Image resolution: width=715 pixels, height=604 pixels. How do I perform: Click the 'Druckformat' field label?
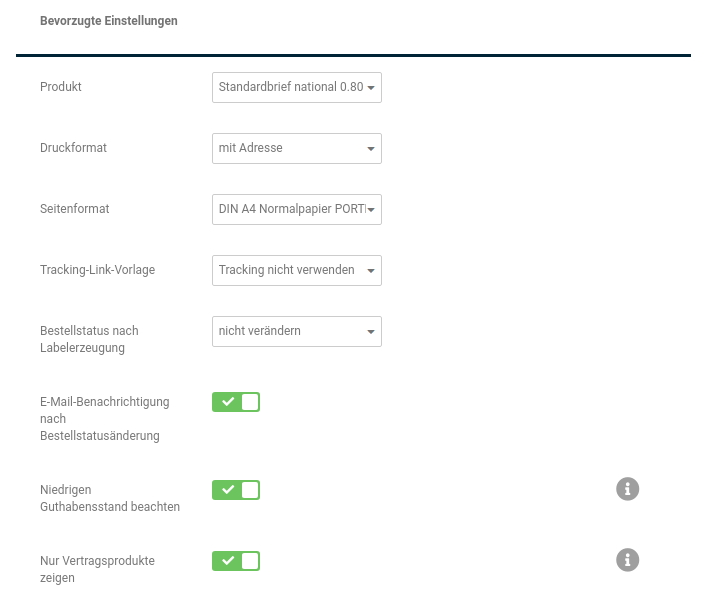pyautogui.click(x=73, y=148)
